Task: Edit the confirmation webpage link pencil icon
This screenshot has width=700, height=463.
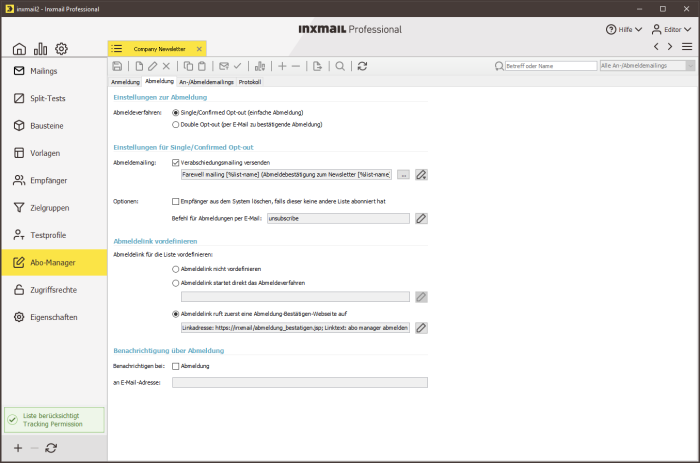Action: pos(421,328)
